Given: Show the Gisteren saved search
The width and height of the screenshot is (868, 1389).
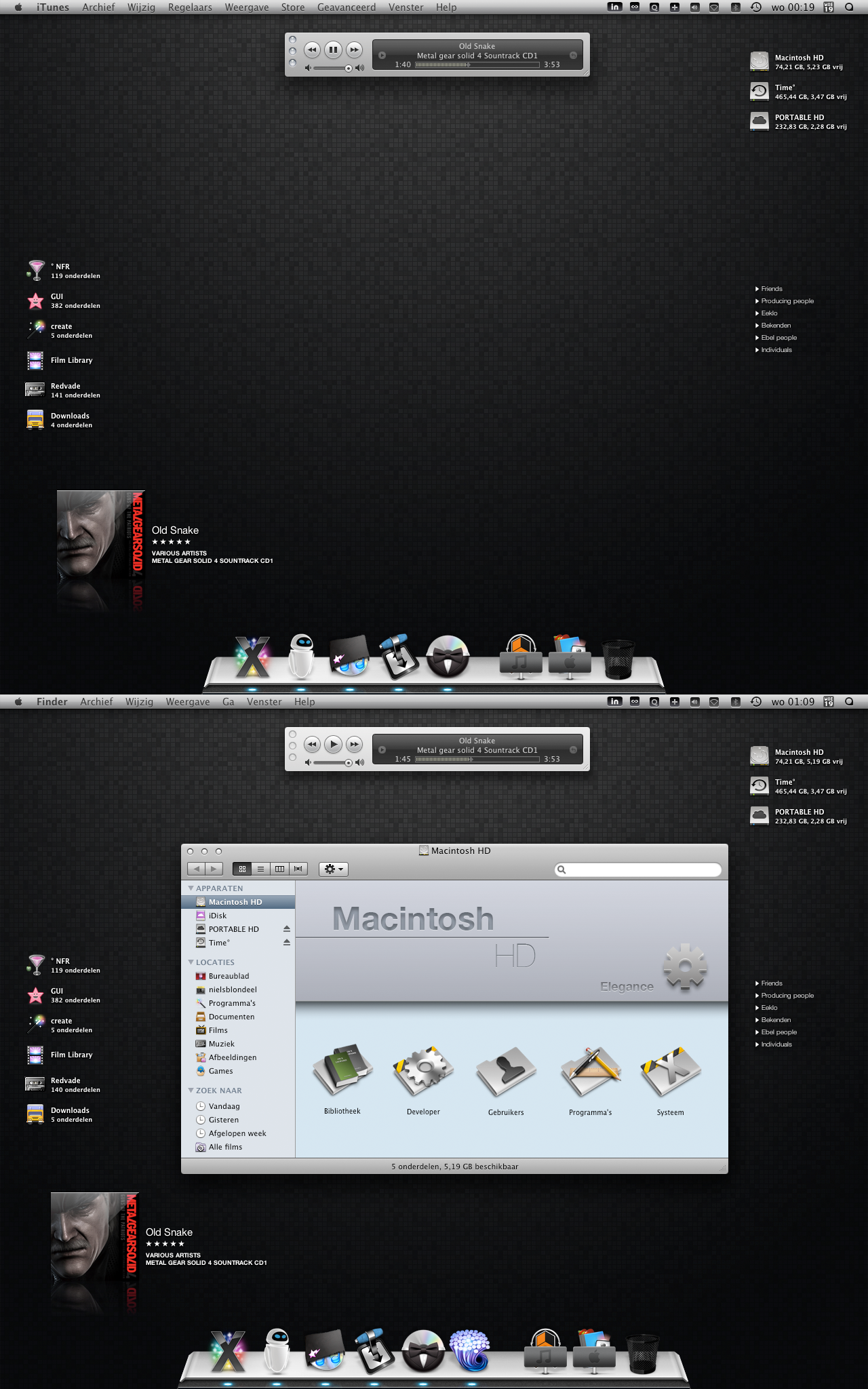Looking at the screenshot, I should [x=238, y=1120].
